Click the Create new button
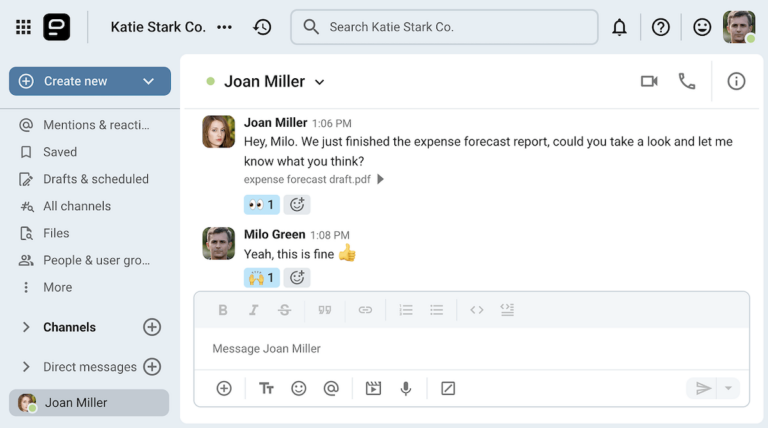This screenshot has height=428, width=768. (x=90, y=81)
